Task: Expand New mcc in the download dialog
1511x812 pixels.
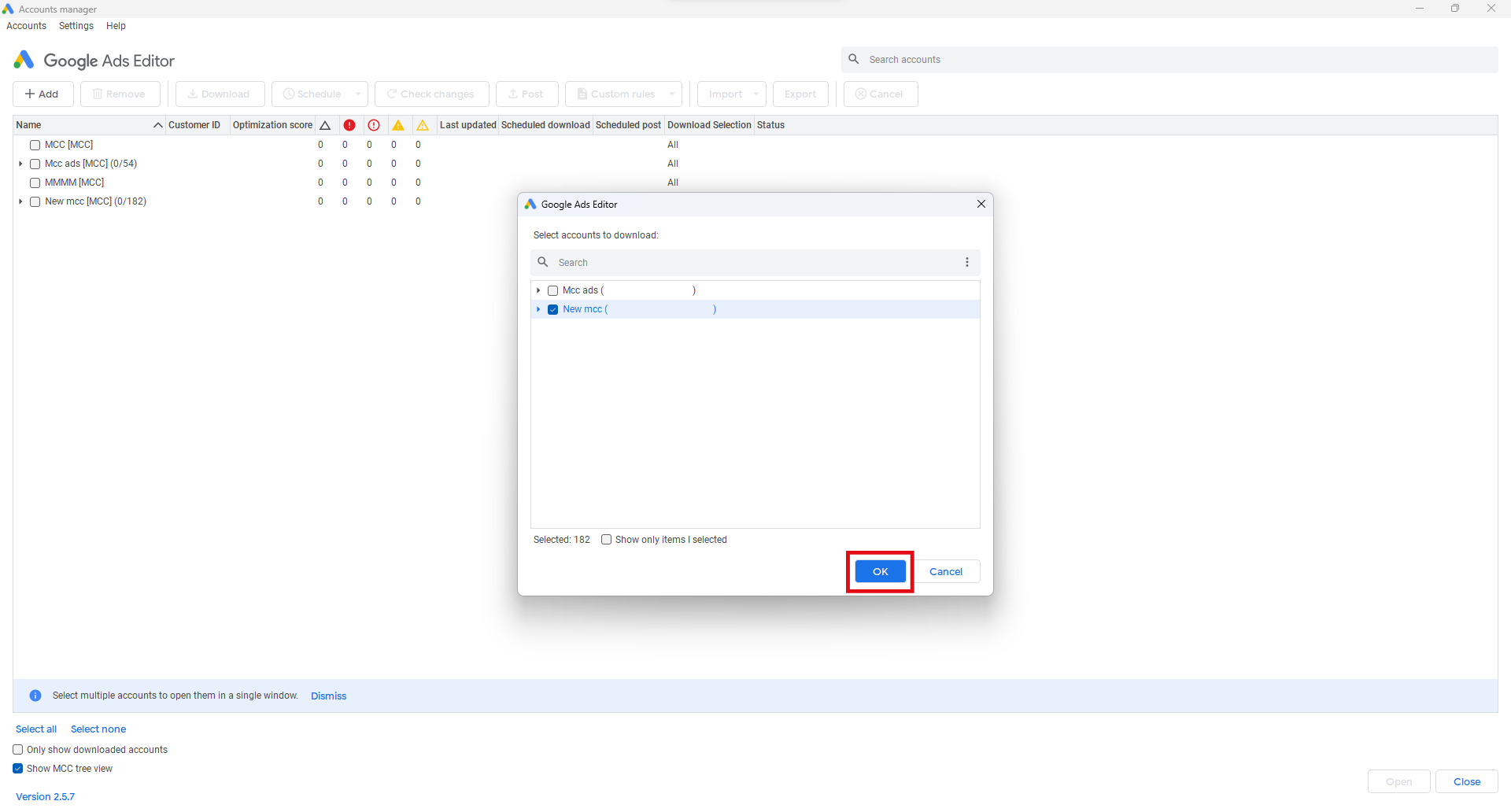Action: (x=538, y=309)
